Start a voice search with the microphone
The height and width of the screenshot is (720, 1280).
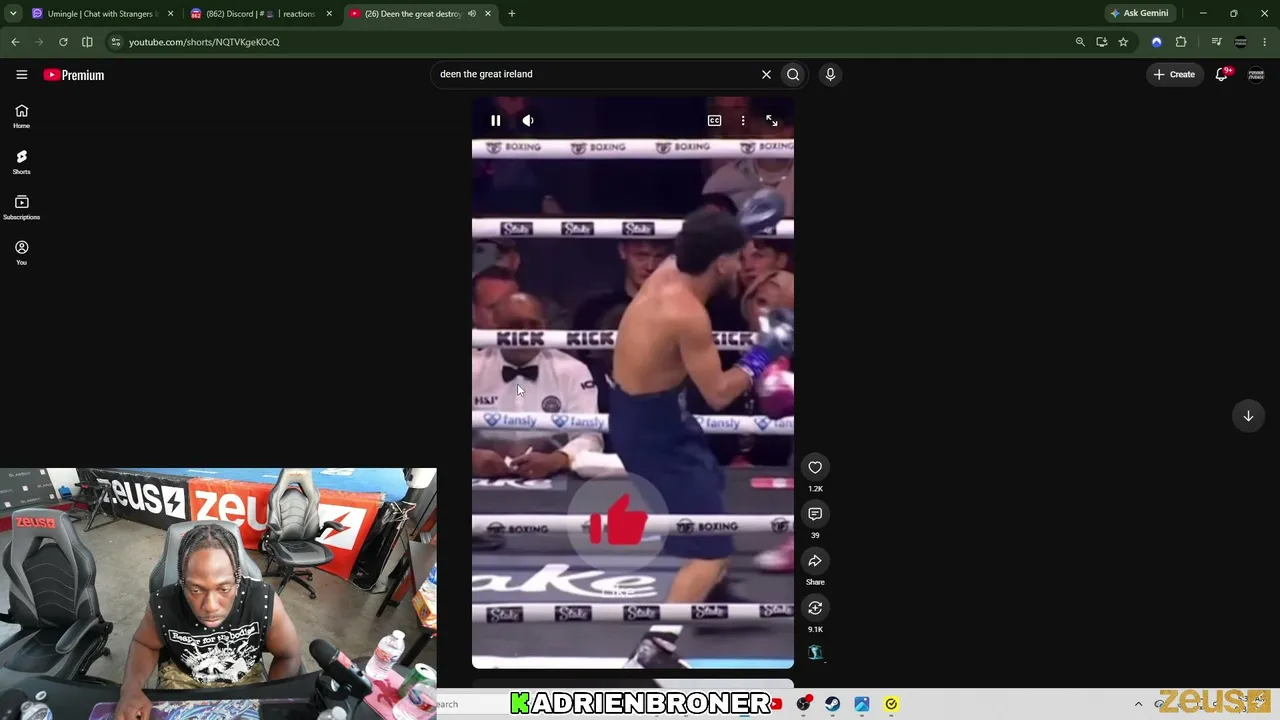pos(830,74)
